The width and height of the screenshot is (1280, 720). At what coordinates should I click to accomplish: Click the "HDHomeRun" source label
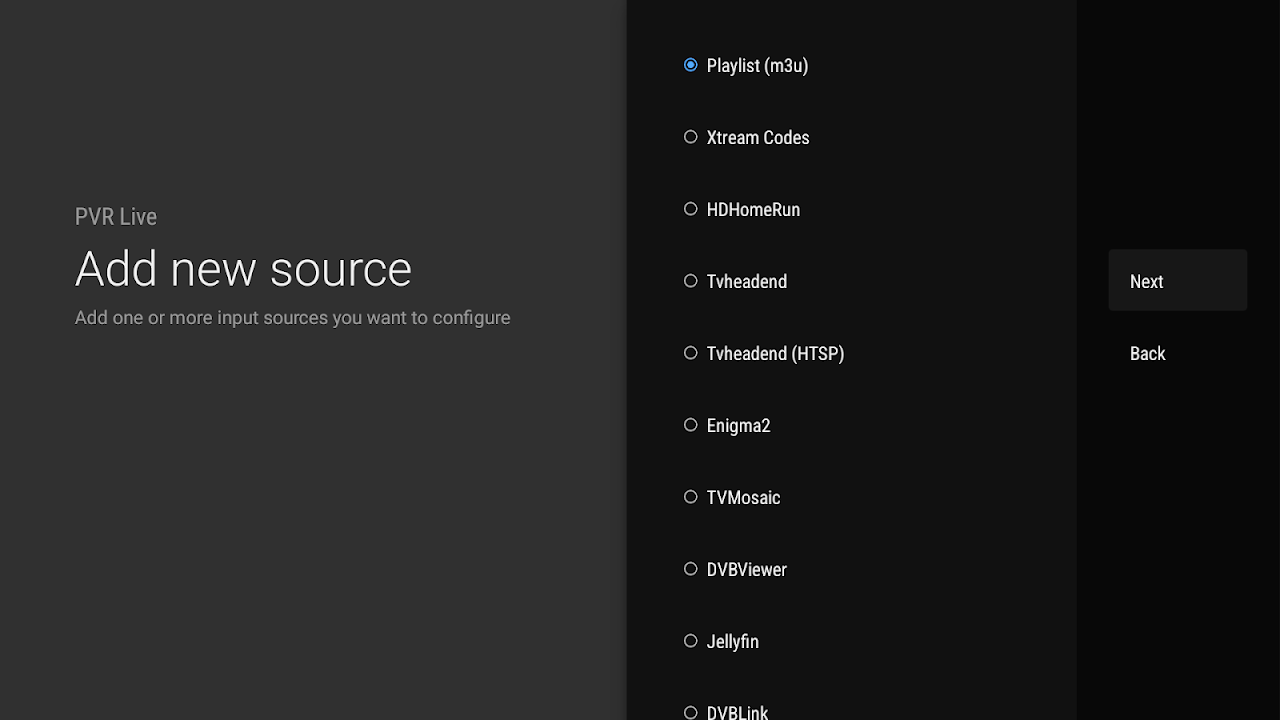(x=753, y=210)
